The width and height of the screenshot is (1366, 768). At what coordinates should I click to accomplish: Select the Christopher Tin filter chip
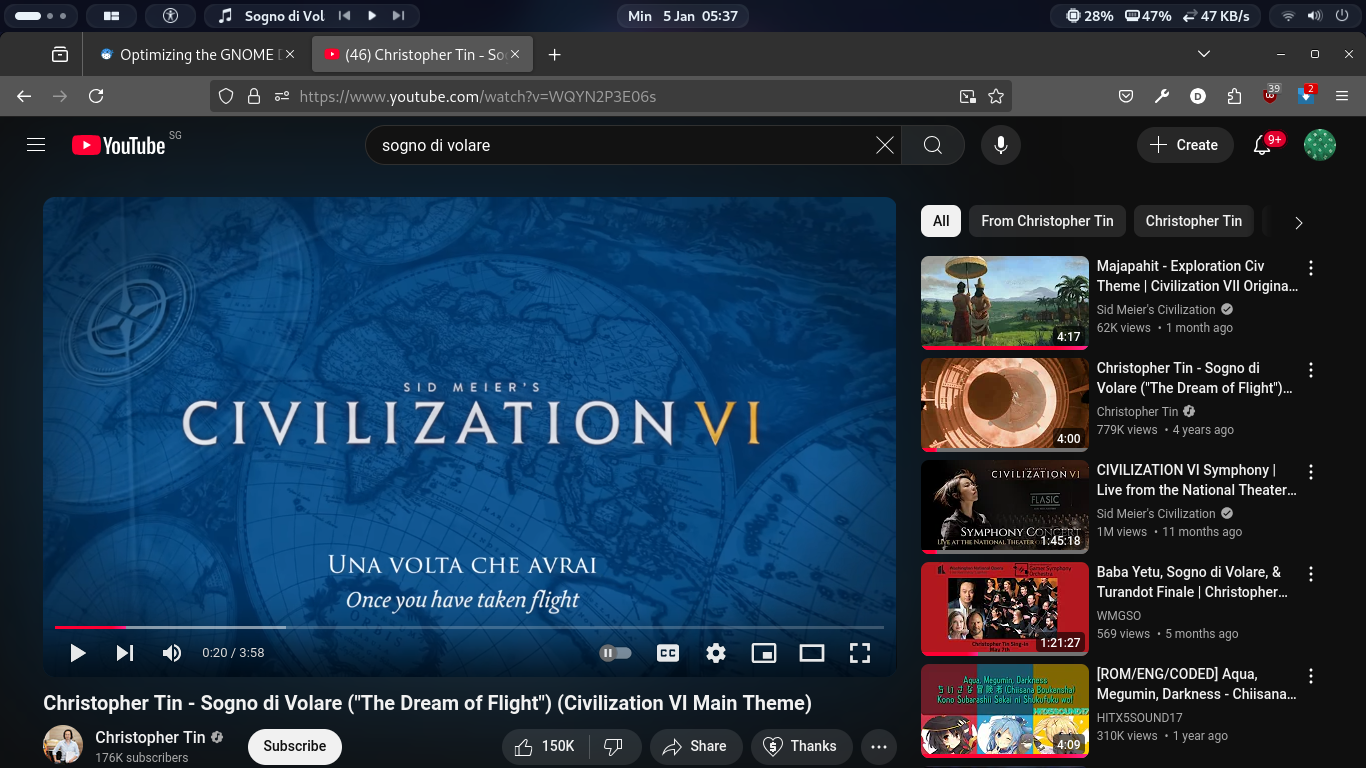pyautogui.click(x=1194, y=221)
